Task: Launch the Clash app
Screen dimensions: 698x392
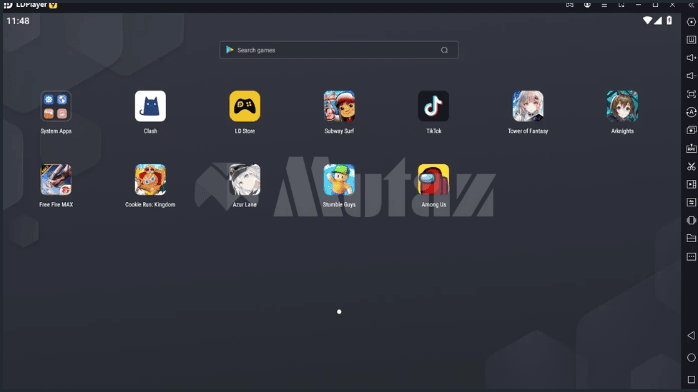Action: (x=150, y=106)
